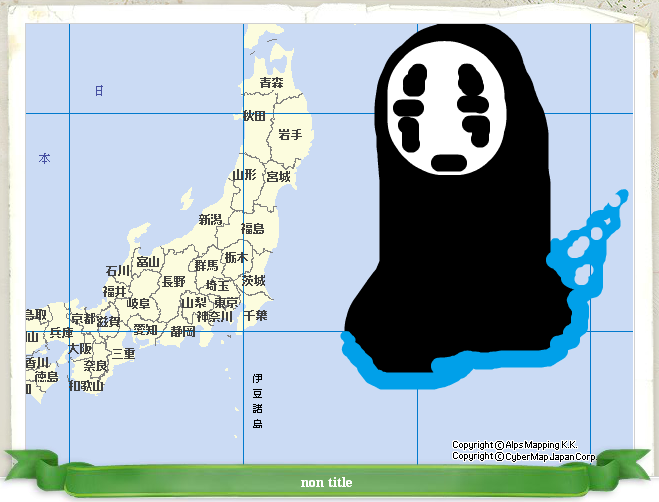
Task: Click the 長野 prefecture label
Action: [174, 282]
